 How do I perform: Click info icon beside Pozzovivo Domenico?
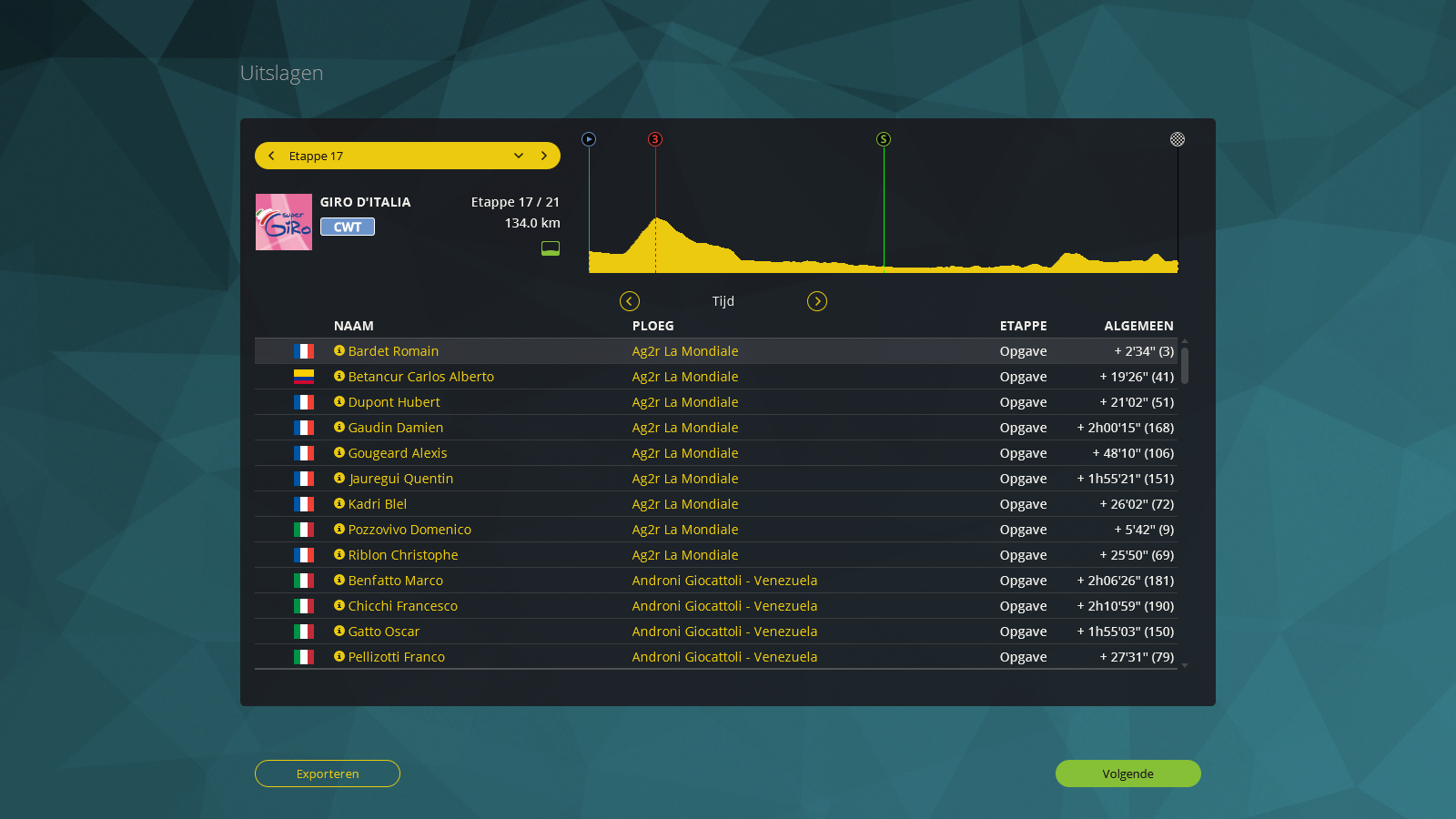pyautogui.click(x=339, y=529)
